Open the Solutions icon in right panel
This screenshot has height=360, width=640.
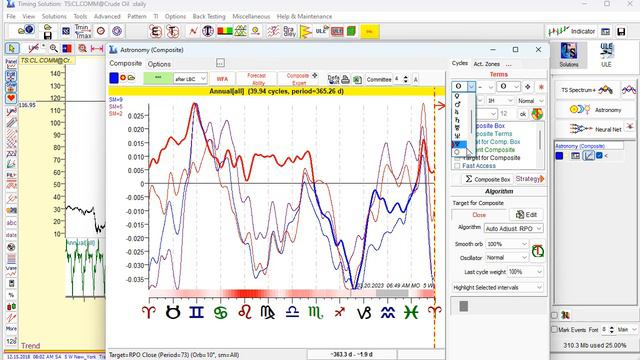coord(569,55)
